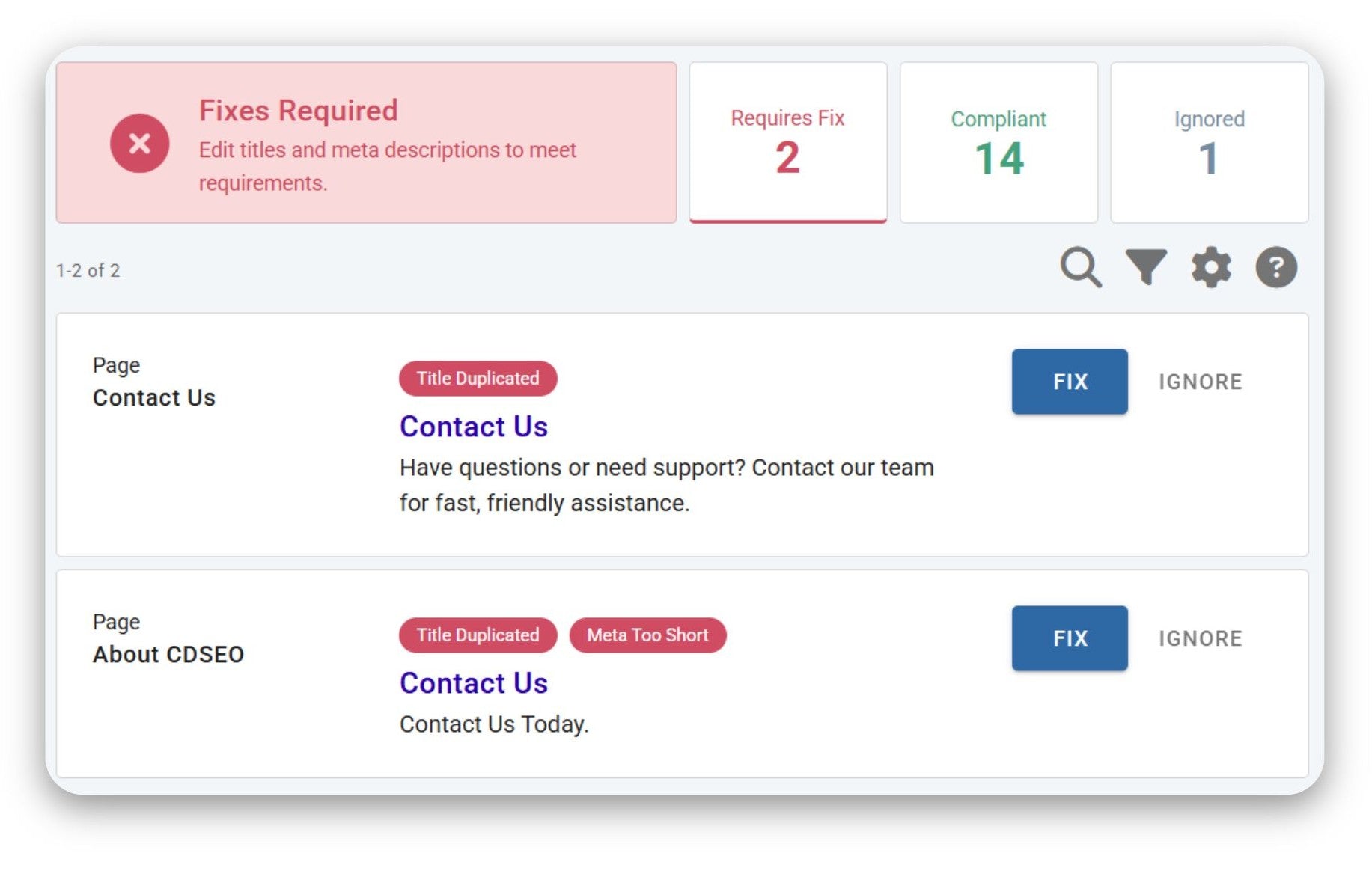The image size is (1372, 874).
Task: Open the Contact Us title link under About CDSEO
Action: (473, 683)
